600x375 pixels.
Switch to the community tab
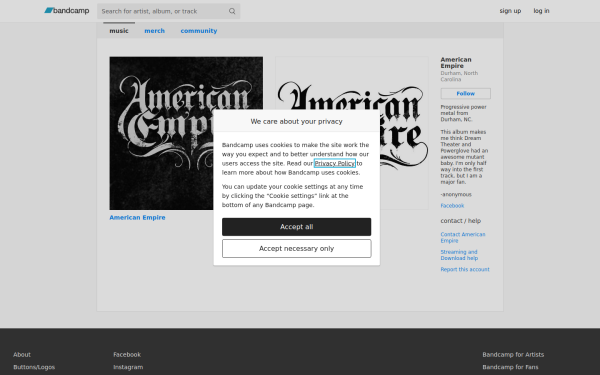pyautogui.click(x=199, y=31)
